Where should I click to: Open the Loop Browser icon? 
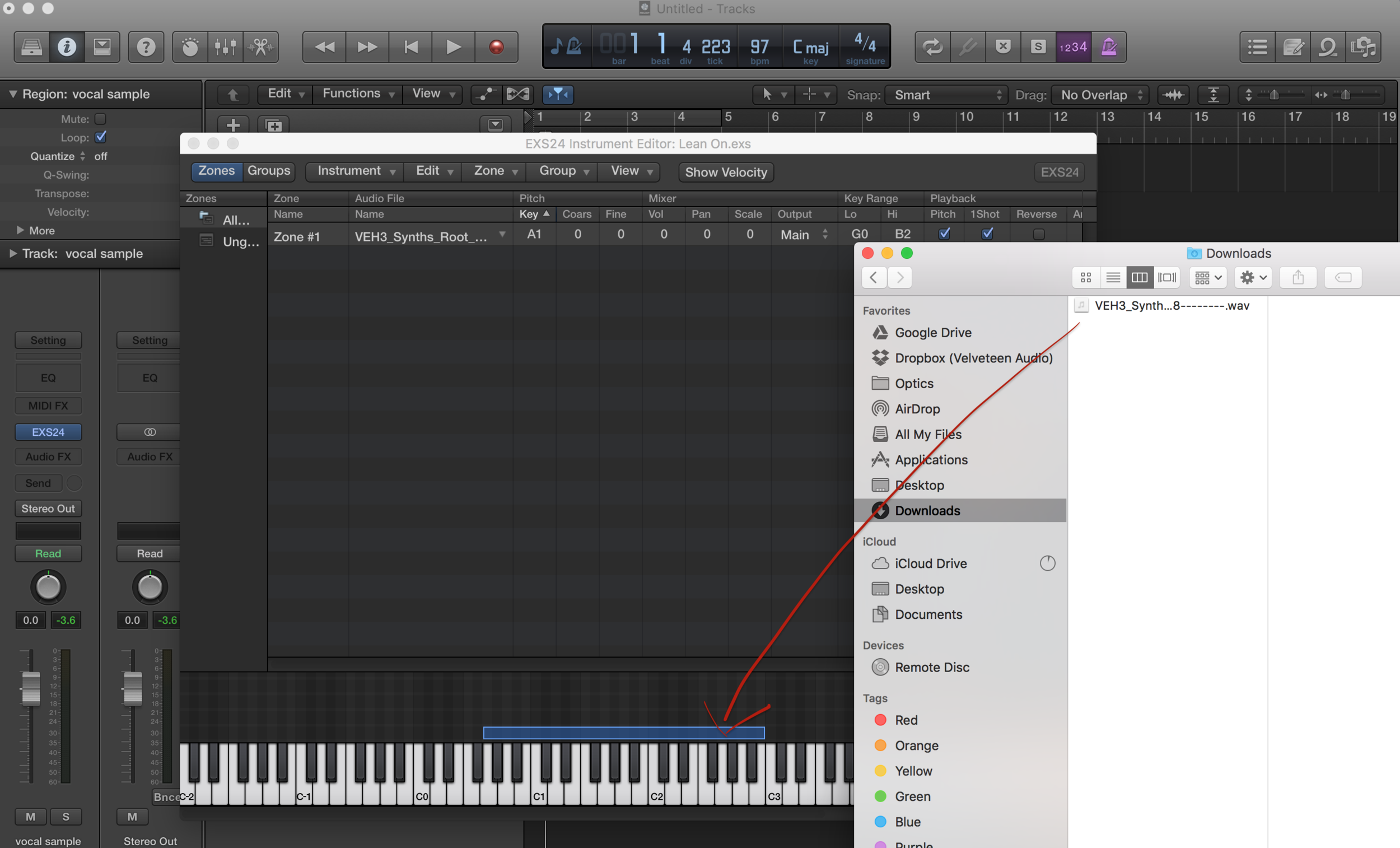coord(1328,46)
